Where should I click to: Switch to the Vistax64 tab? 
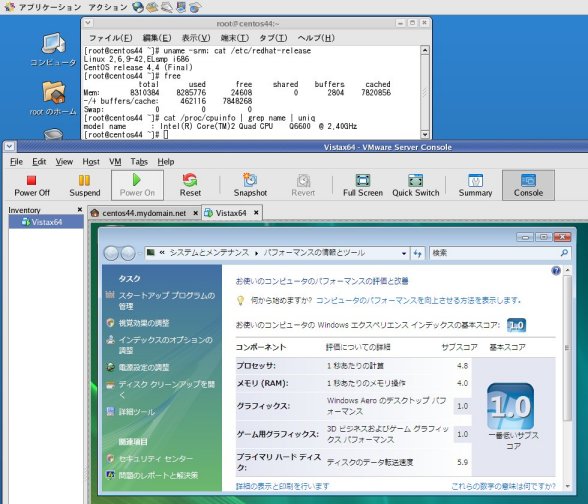point(231,213)
